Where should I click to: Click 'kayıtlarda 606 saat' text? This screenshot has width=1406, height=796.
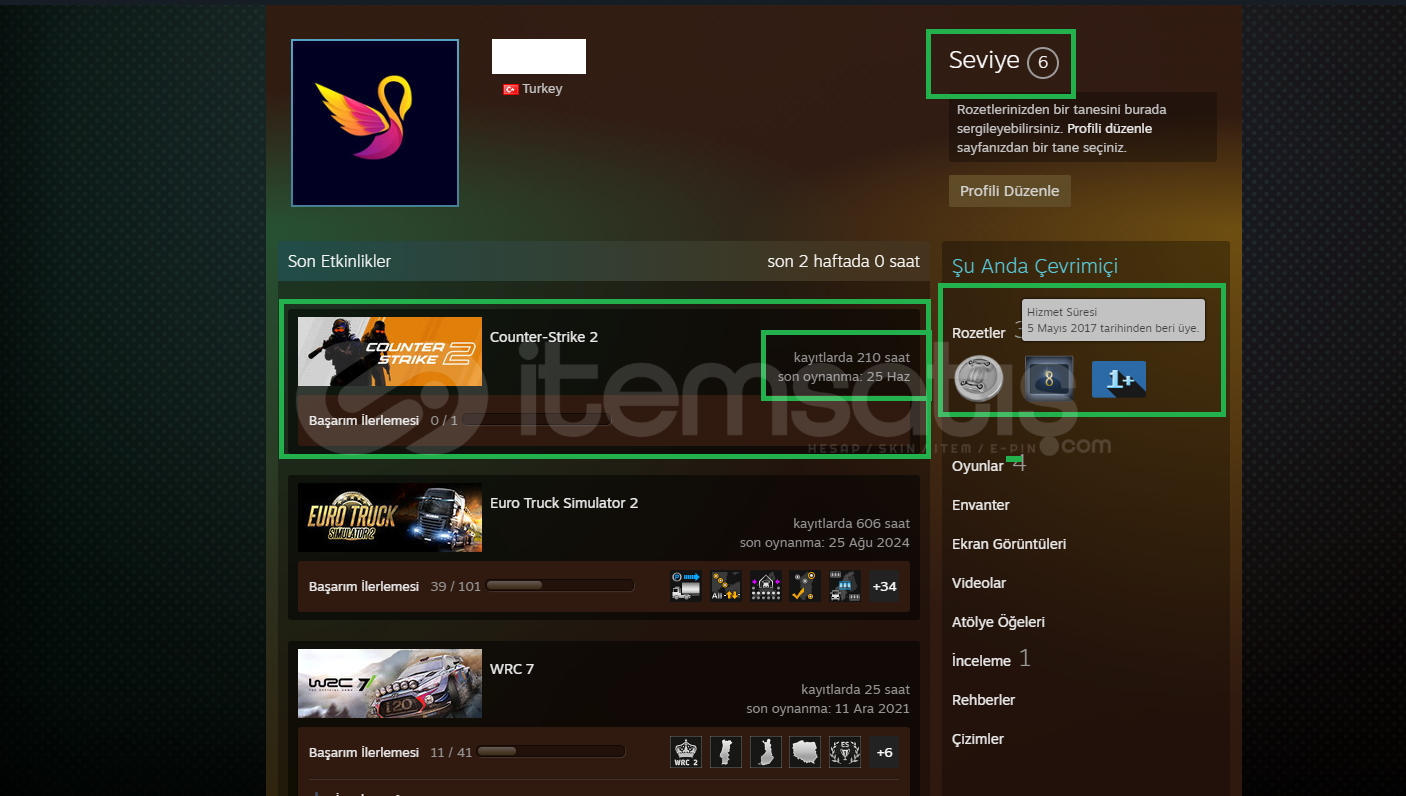(851, 523)
